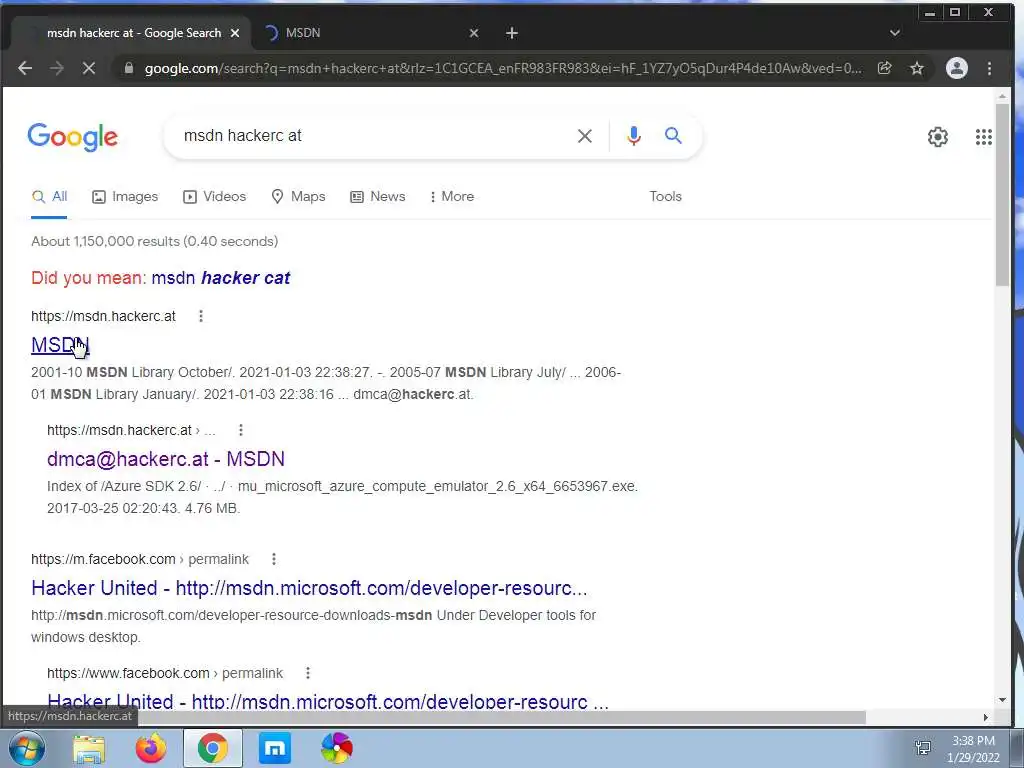Click the horizontal scrollbar thumb
Screen dimensions: 1024x768
point(503,717)
